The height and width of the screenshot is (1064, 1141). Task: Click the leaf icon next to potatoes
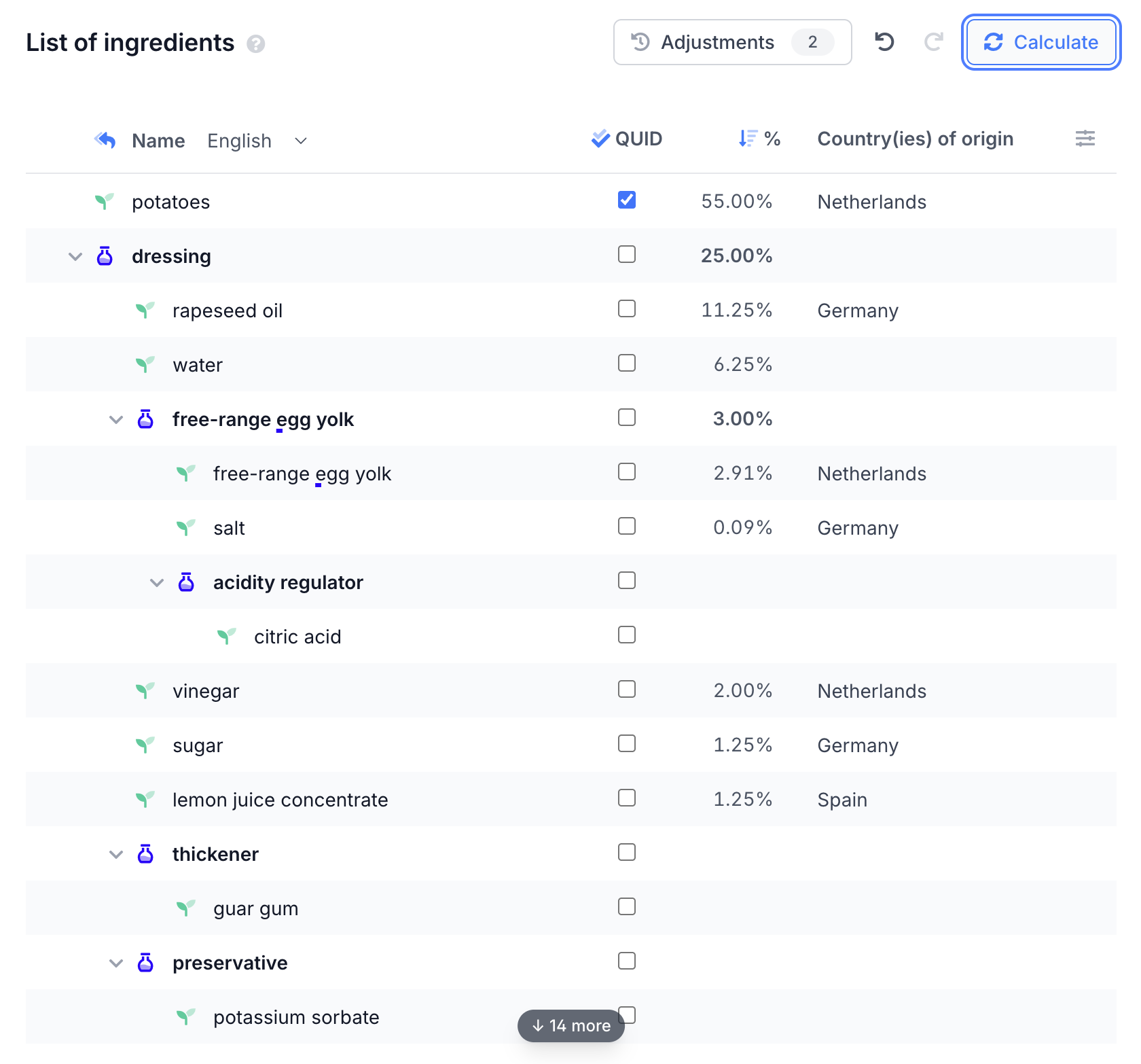104,201
